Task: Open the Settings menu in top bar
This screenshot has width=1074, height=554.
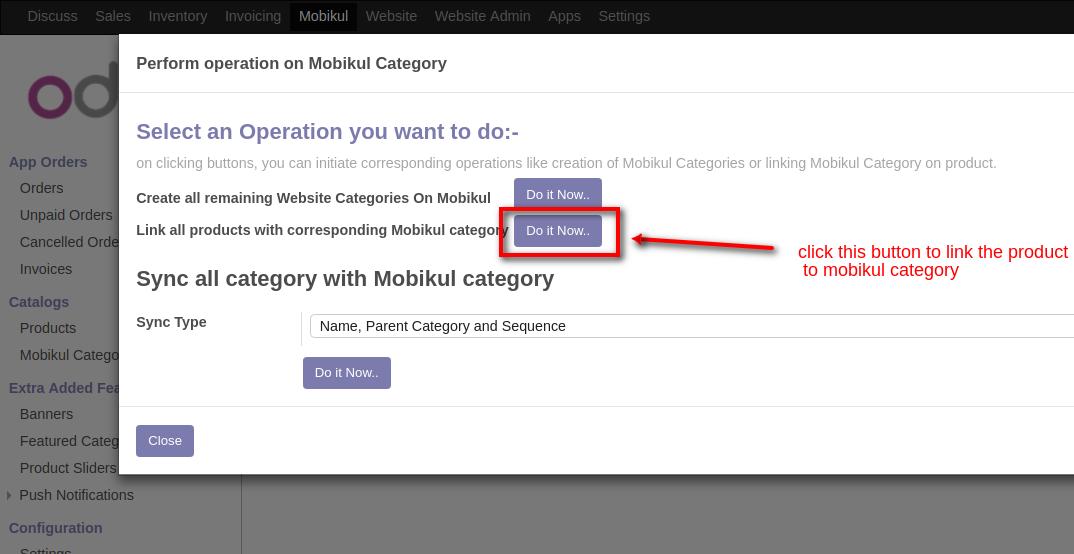Action: pyautogui.click(x=624, y=16)
